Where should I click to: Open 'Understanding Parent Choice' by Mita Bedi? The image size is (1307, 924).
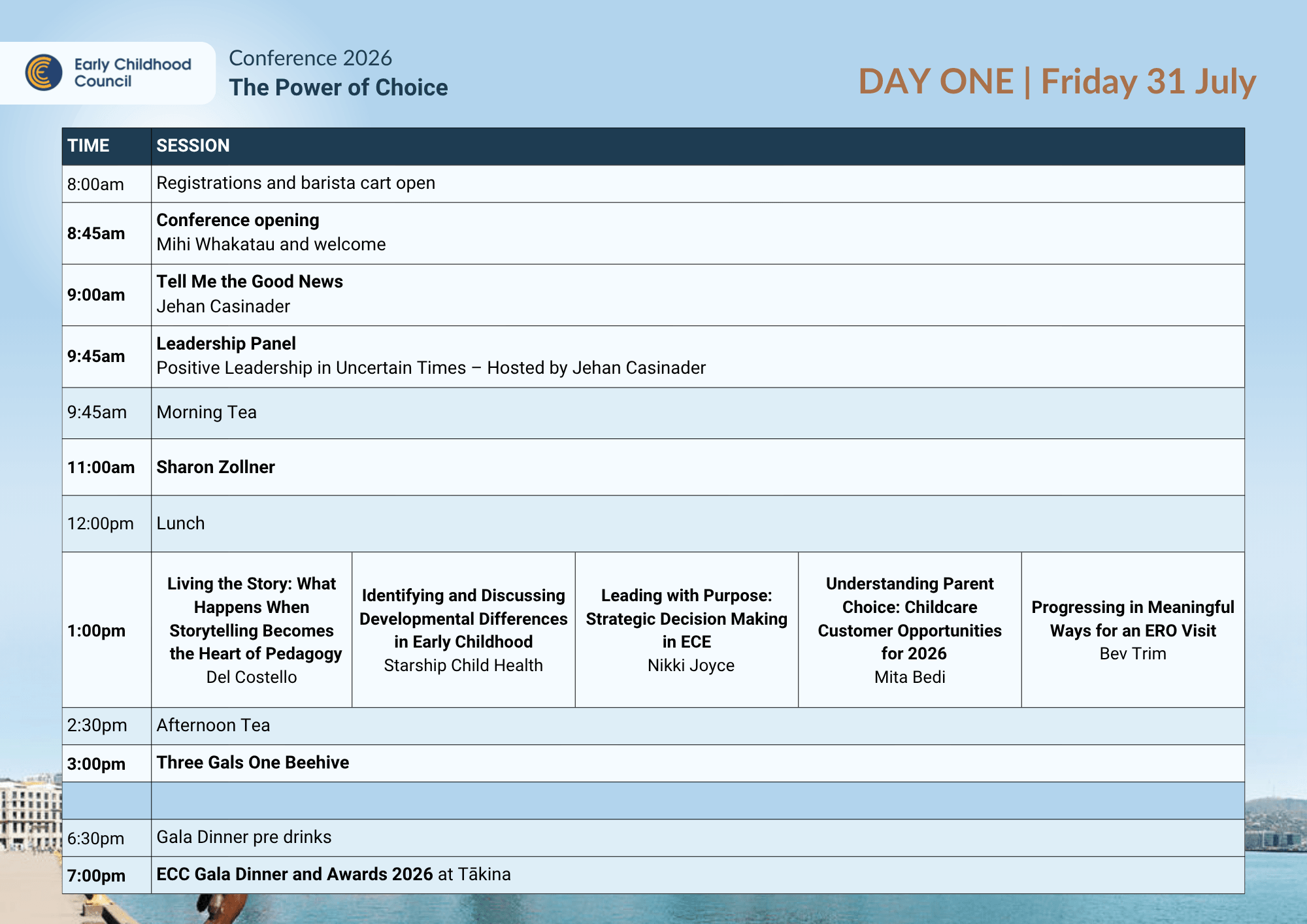(910, 629)
